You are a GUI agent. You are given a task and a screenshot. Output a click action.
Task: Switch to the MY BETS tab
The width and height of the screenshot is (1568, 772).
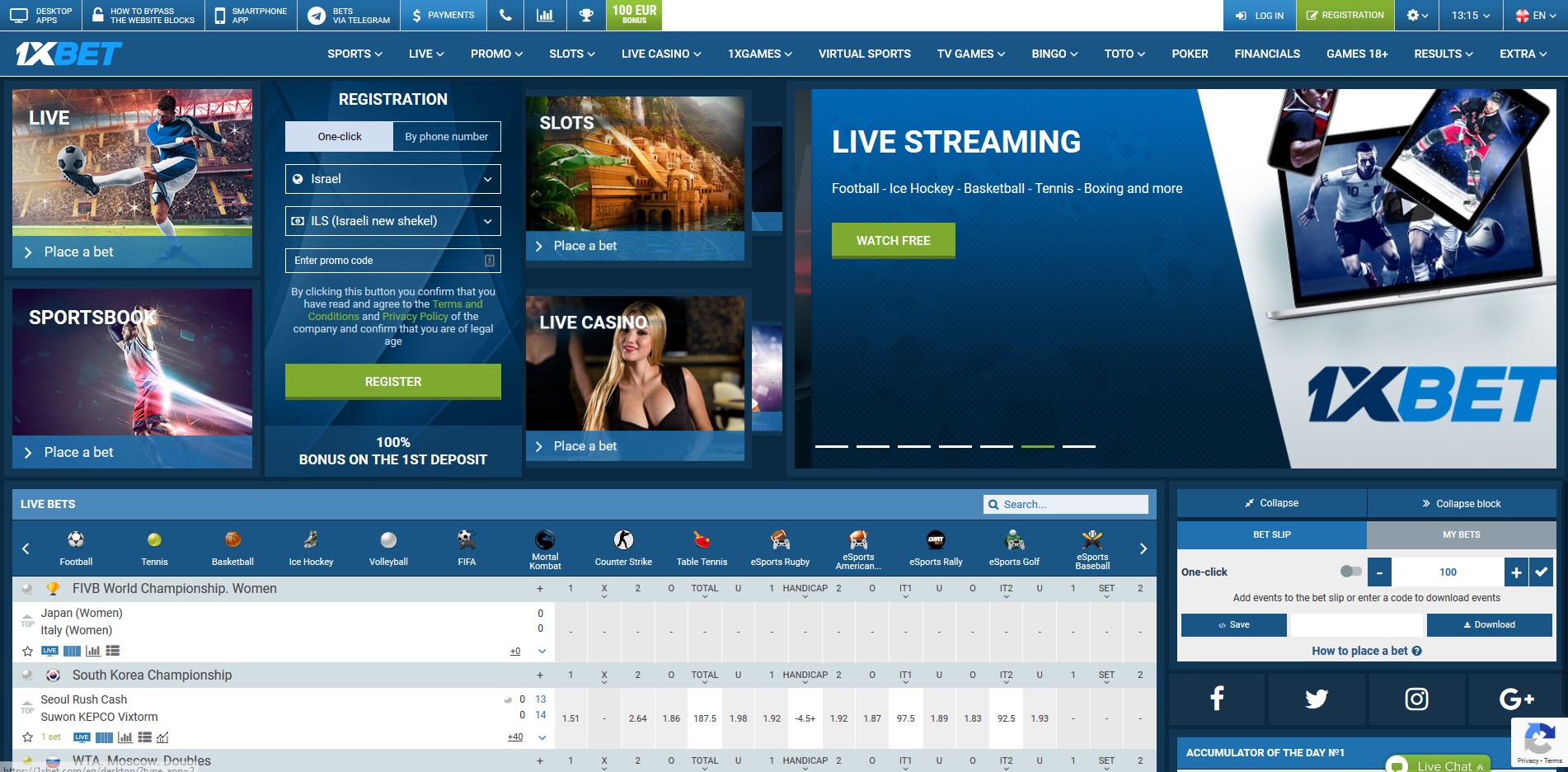[1462, 534]
